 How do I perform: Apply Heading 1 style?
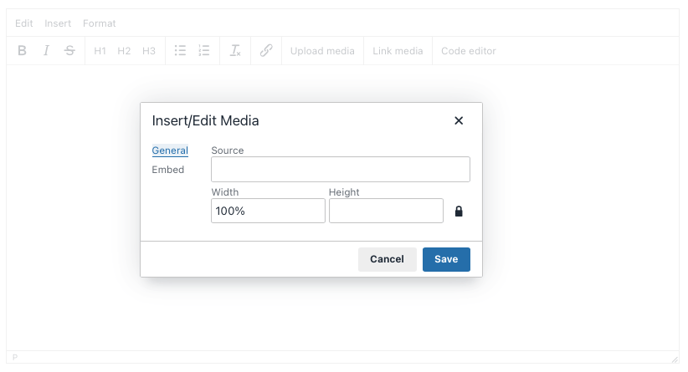[x=100, y=51]
